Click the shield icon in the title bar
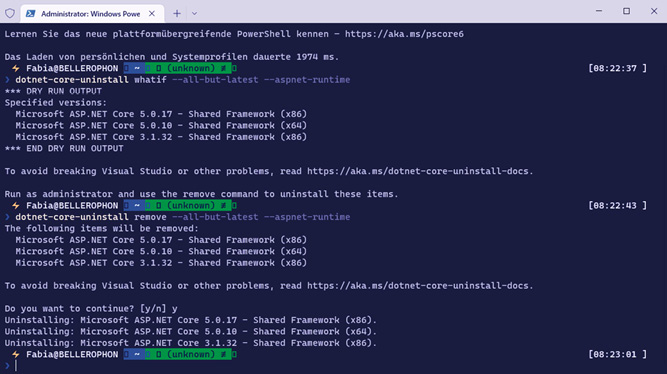667x374 pixels. pyautogui.click(x=10, y=13)
